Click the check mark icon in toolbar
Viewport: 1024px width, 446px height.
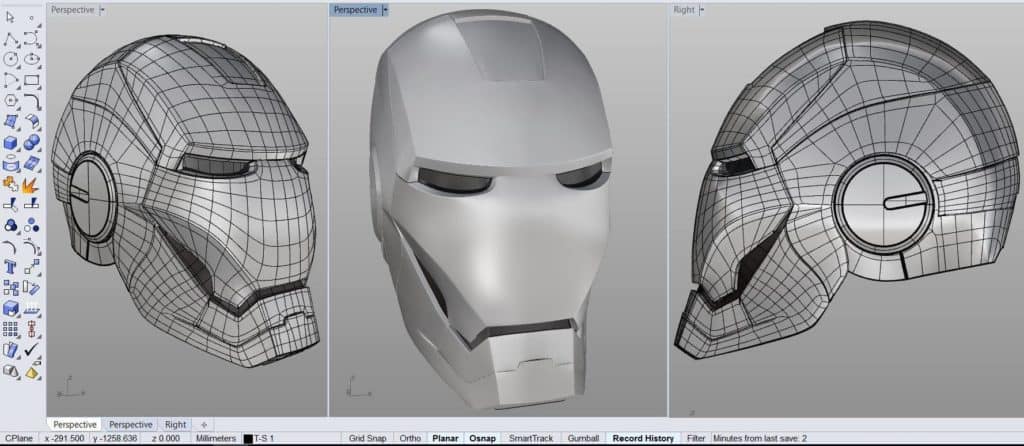pos(31,350)
